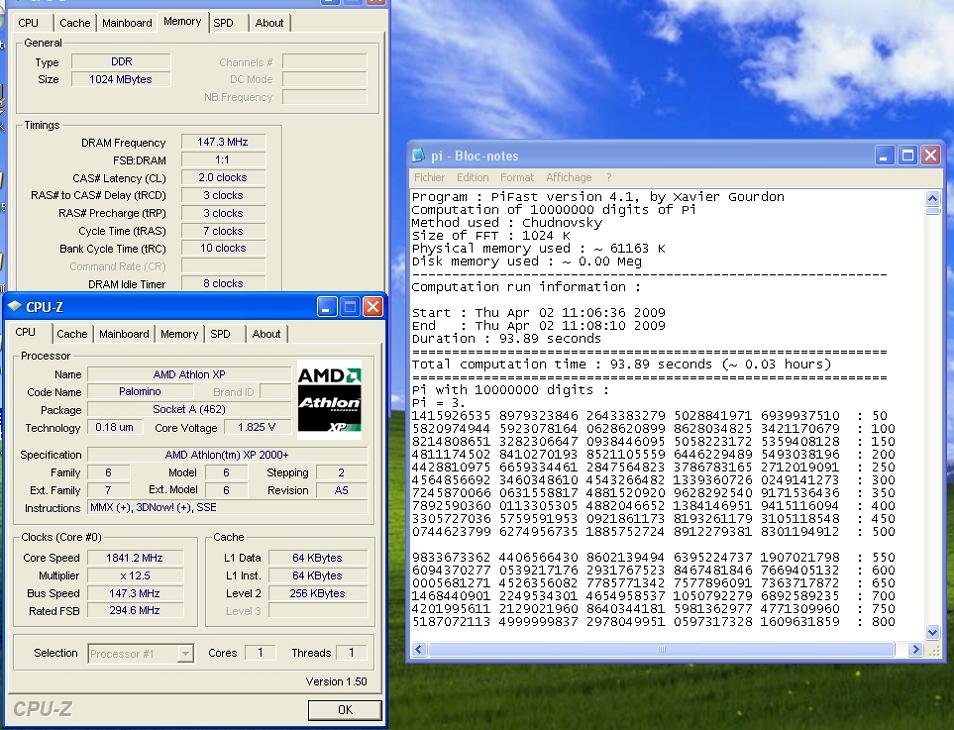Switch to Cache tab in front CPU-Z window

click(72, 334)
